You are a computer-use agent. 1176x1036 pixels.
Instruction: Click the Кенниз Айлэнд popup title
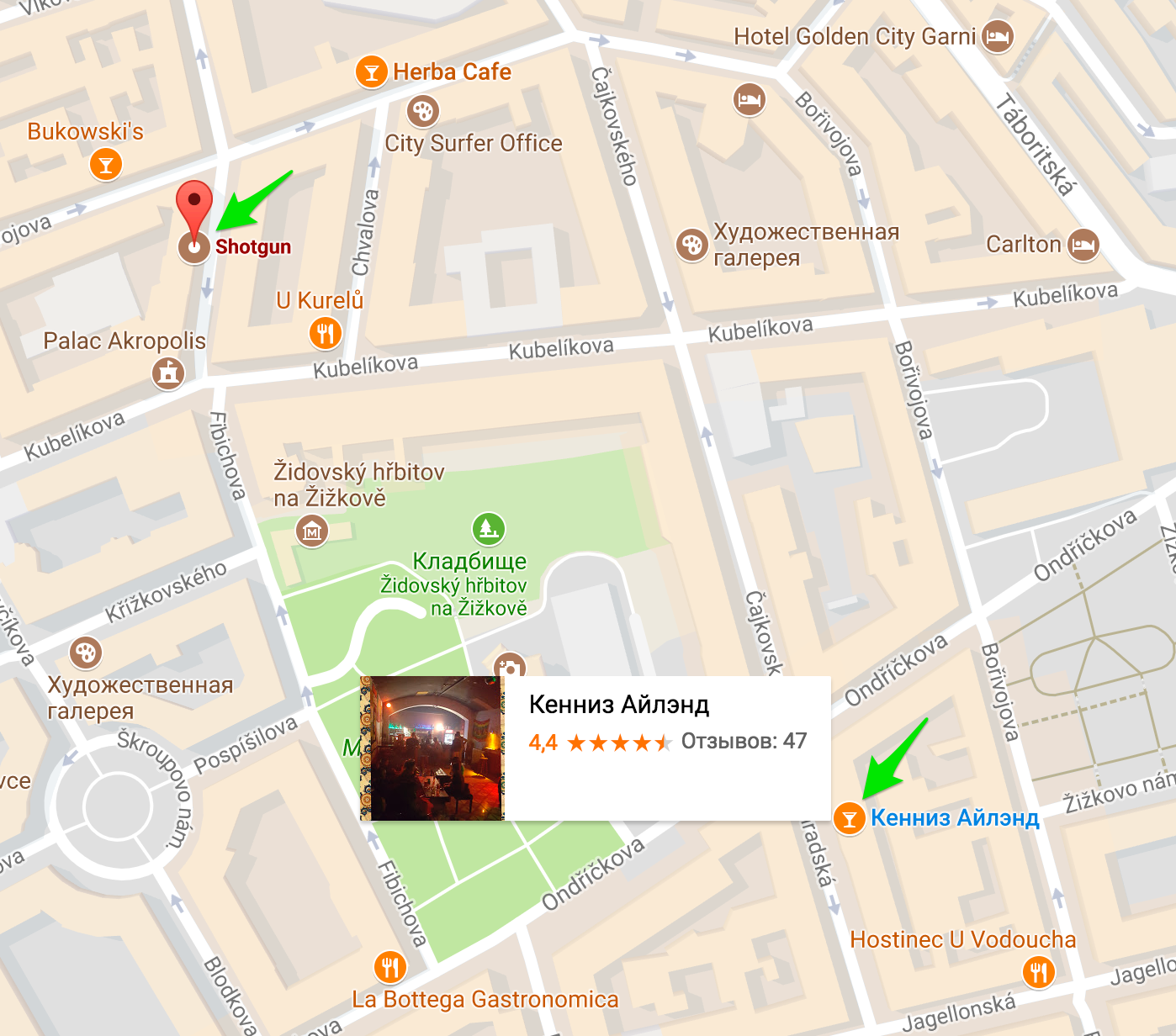619,704
